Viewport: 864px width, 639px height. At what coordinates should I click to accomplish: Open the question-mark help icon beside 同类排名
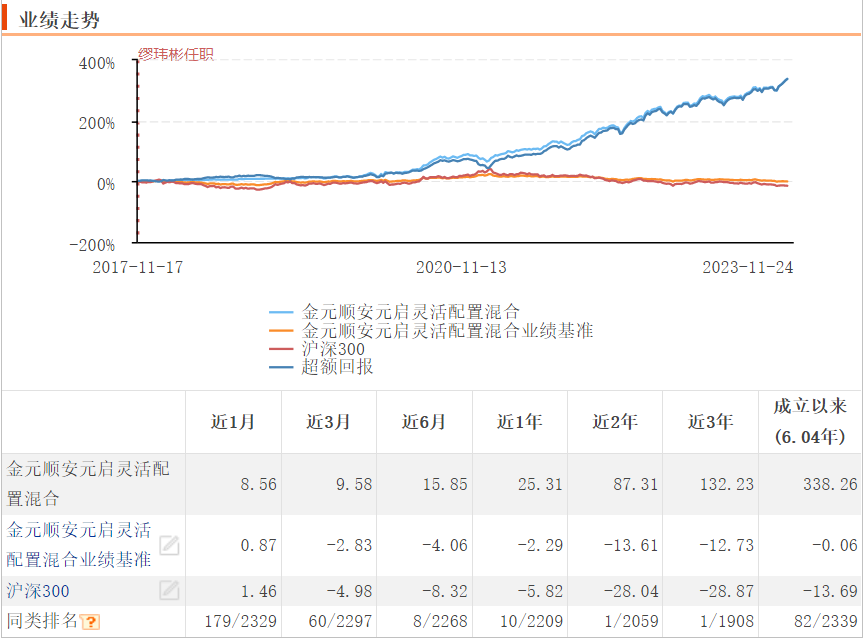click(x=90, y=622)
